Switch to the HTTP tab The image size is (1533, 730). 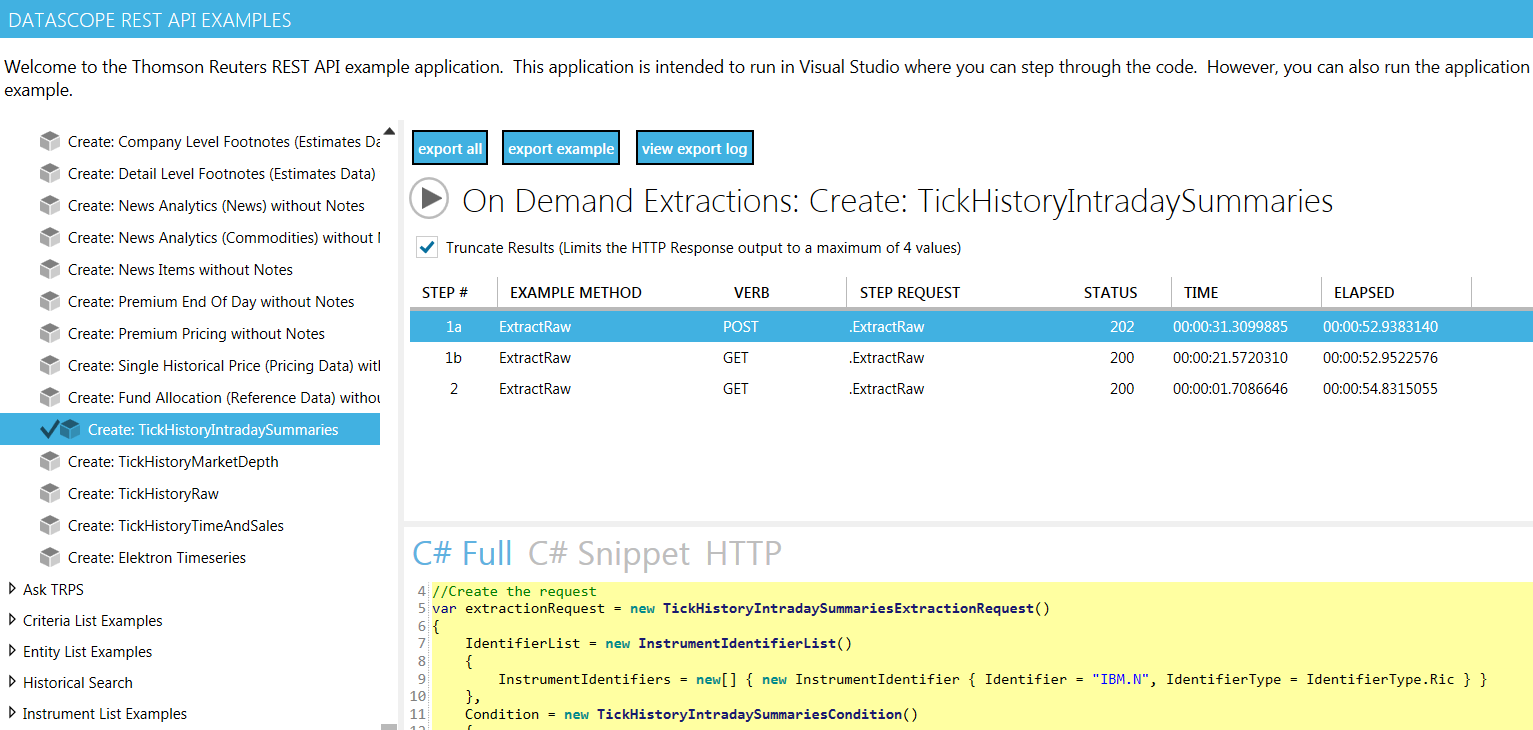coord(744,553)
